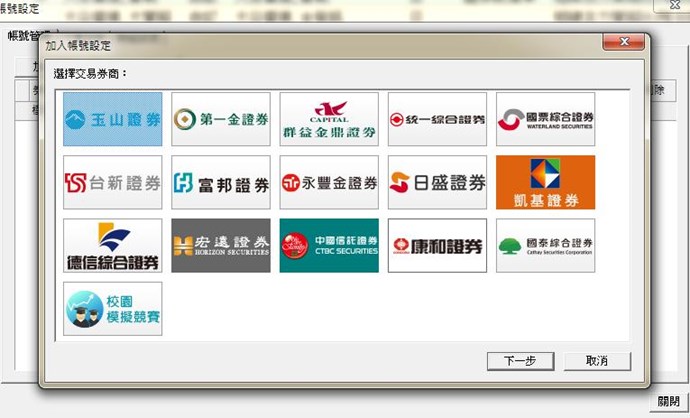Select 統一綜合證券 broker tile

click(x=437, y=119)
